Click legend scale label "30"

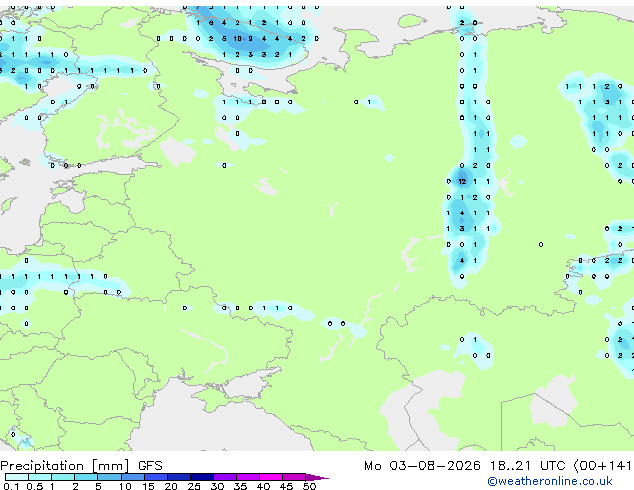point(217,486)
